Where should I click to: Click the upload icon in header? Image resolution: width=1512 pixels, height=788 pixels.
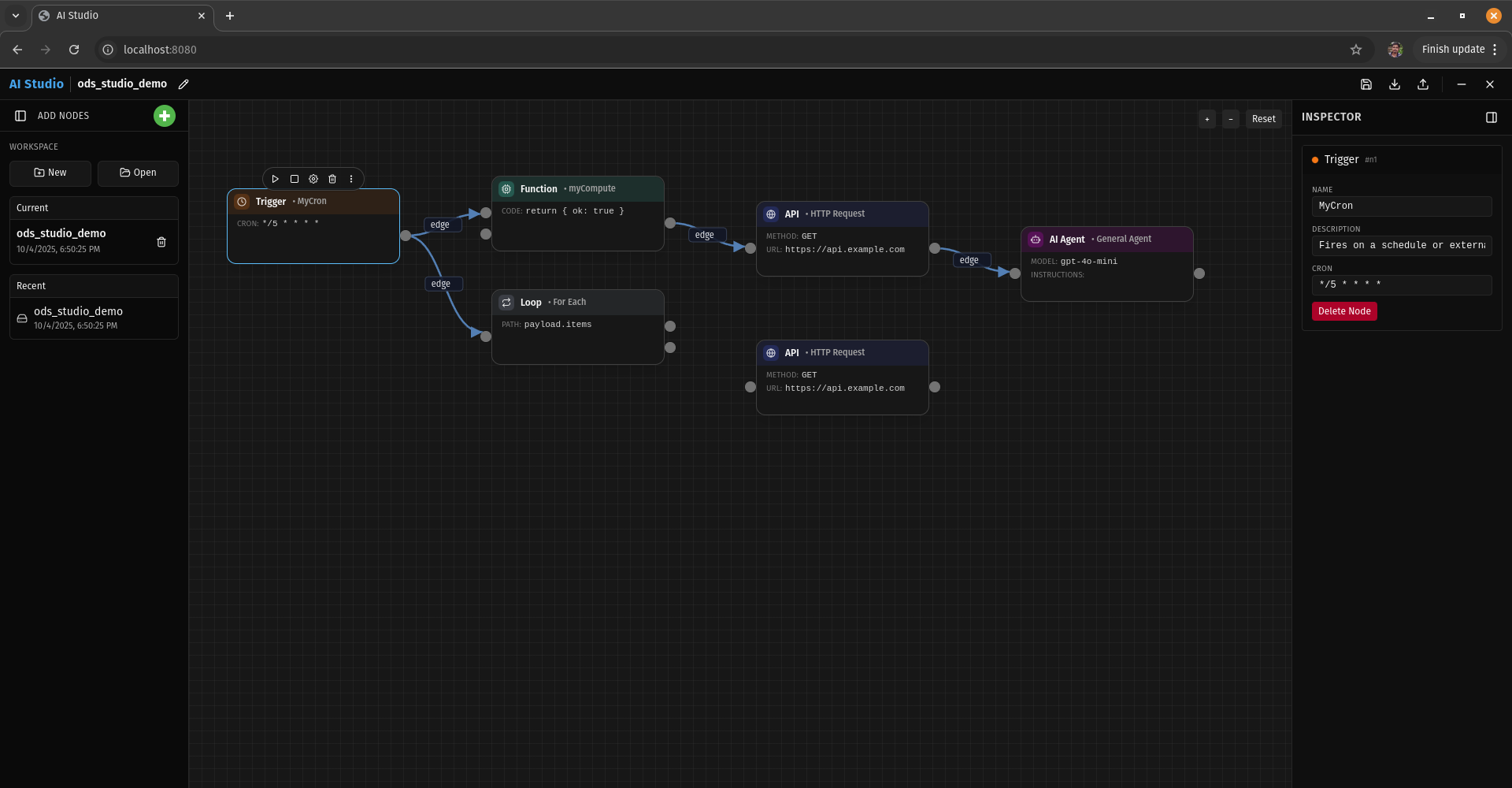(1423, 84)
